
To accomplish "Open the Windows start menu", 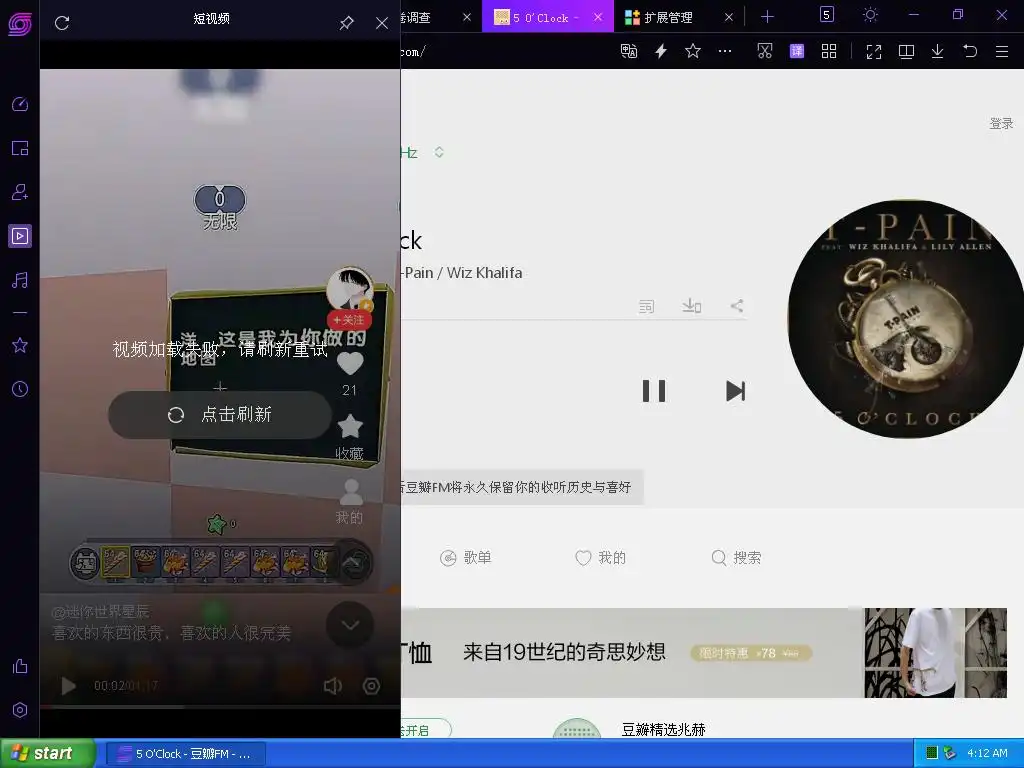I will (47, 754).
